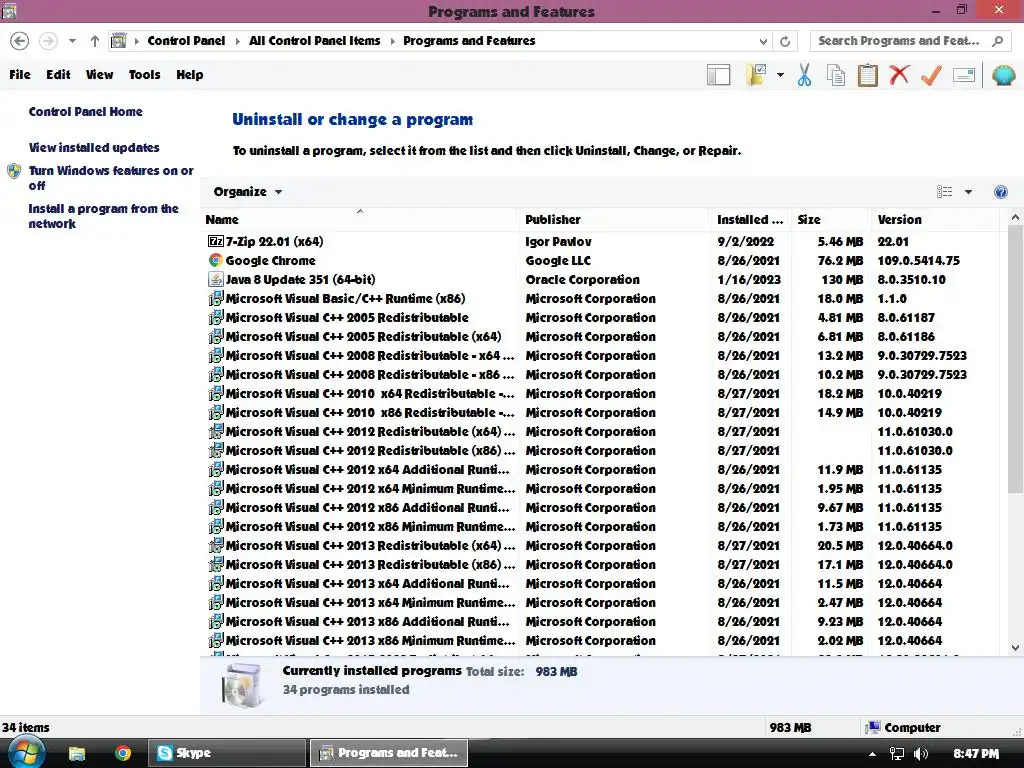1024x768 pixels.
Task: Select the Google Chrome program entry
Action: (601, 261)
